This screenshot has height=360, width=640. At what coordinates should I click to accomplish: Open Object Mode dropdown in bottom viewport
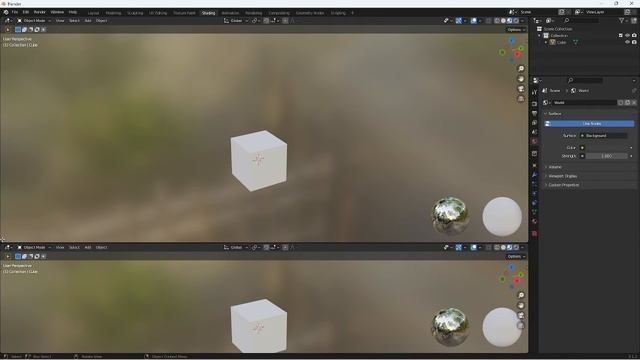pyautogui.click(x=34, y=247)
